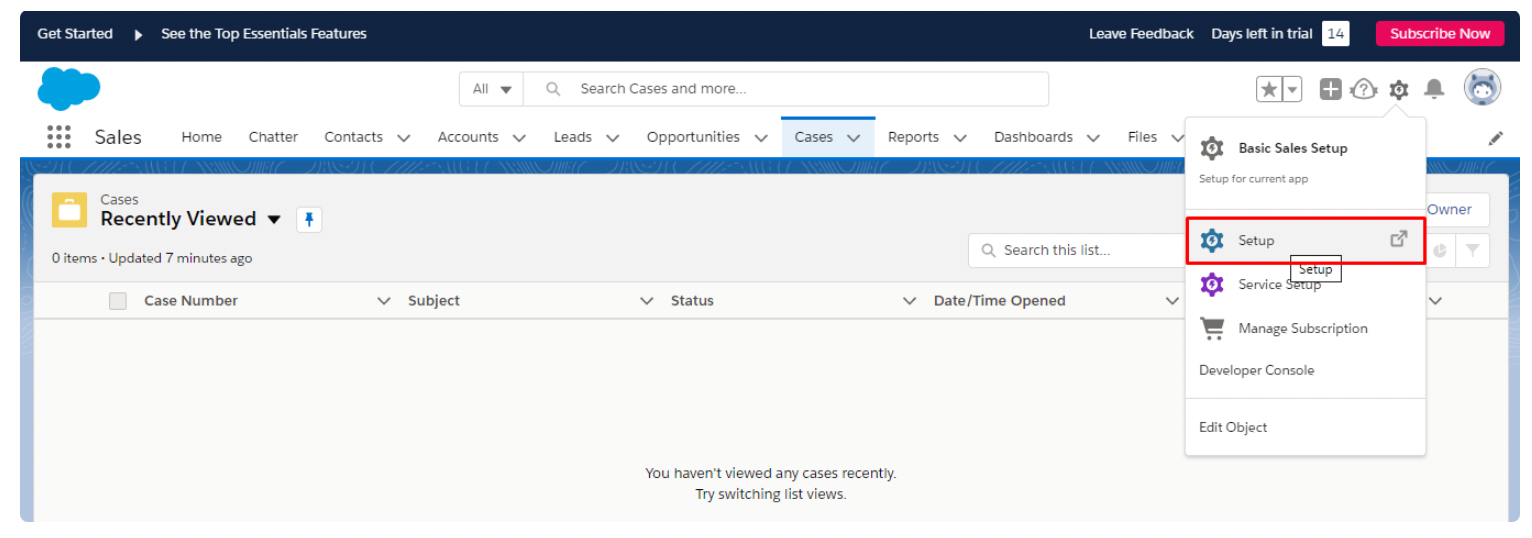Viewport: 1532px width, 538px height.
Task: Expand the Accounts tab chevron
Action: click(x=519, y=138)
